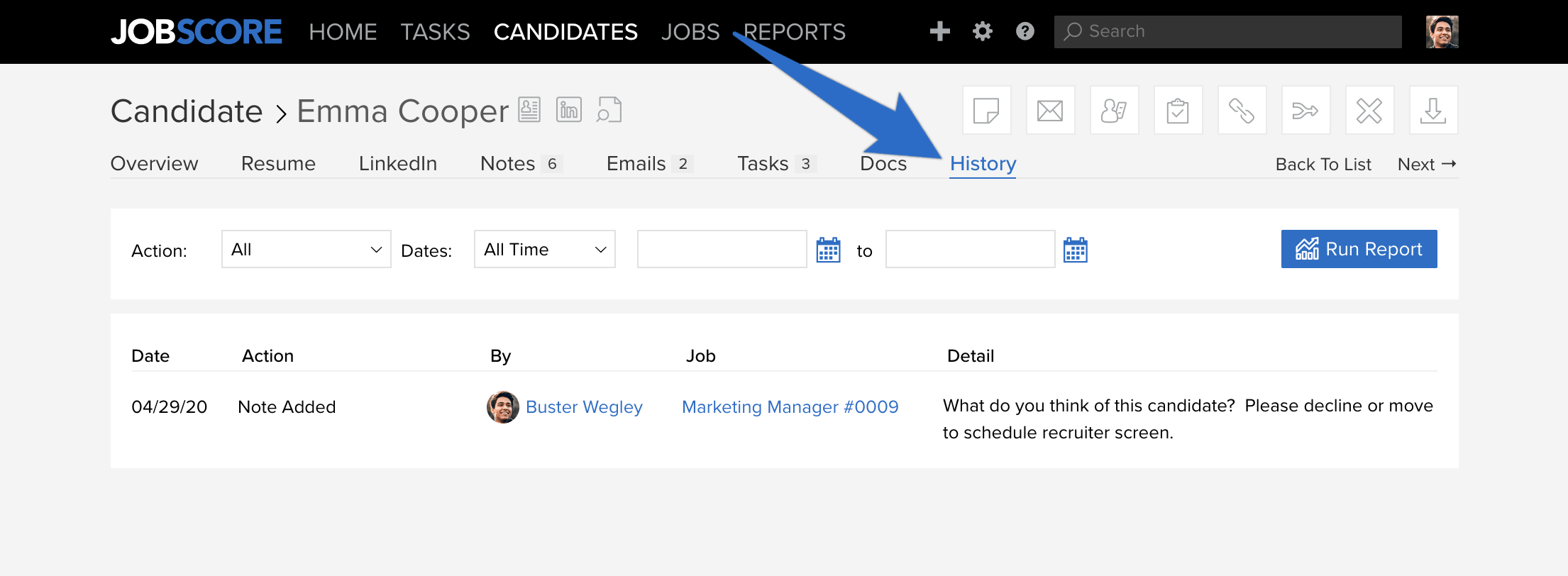
Task: Click the start date input field
Action: 722,249
